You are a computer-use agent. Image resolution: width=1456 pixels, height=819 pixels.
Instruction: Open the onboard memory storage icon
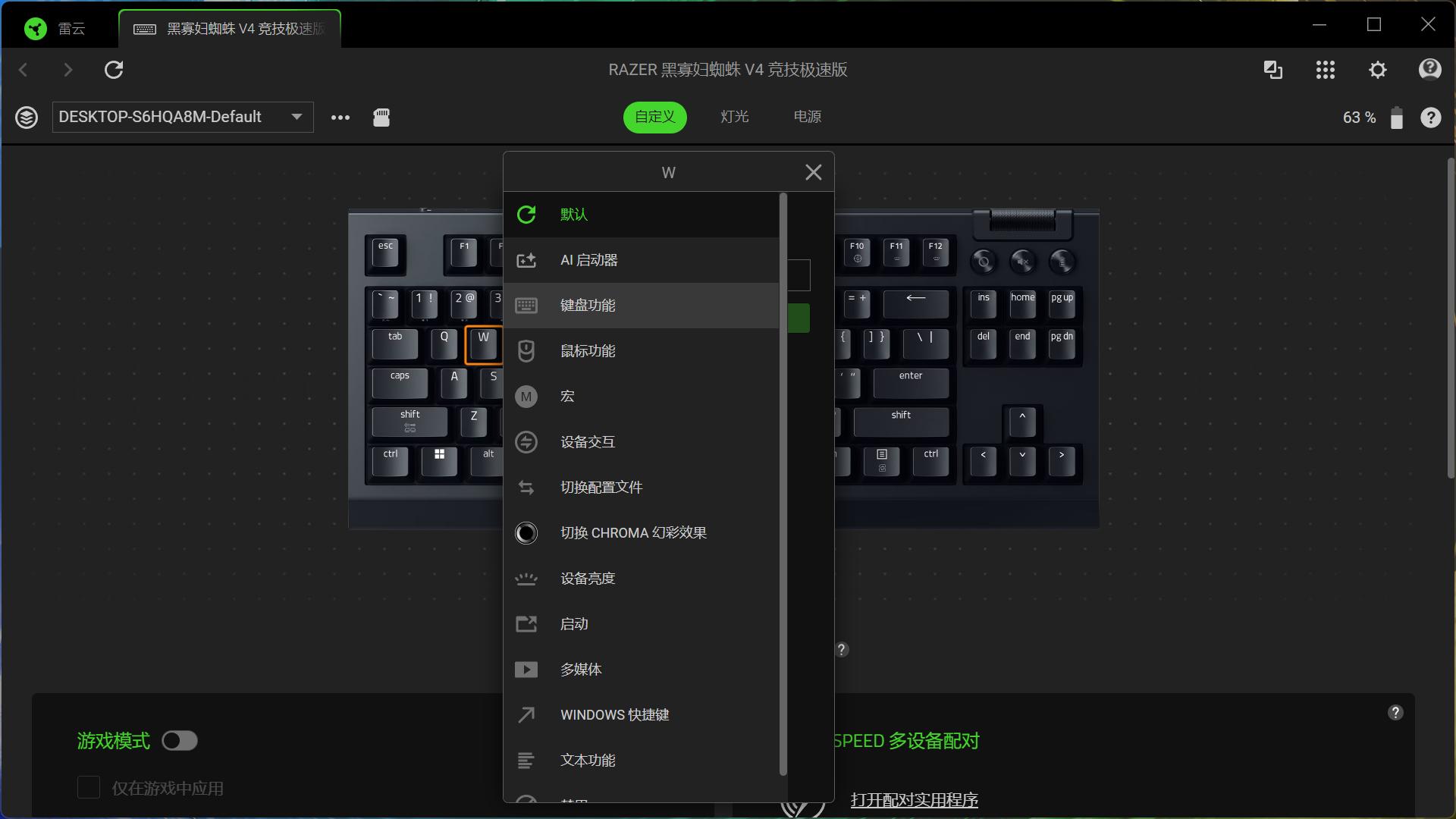pos(381,118)
